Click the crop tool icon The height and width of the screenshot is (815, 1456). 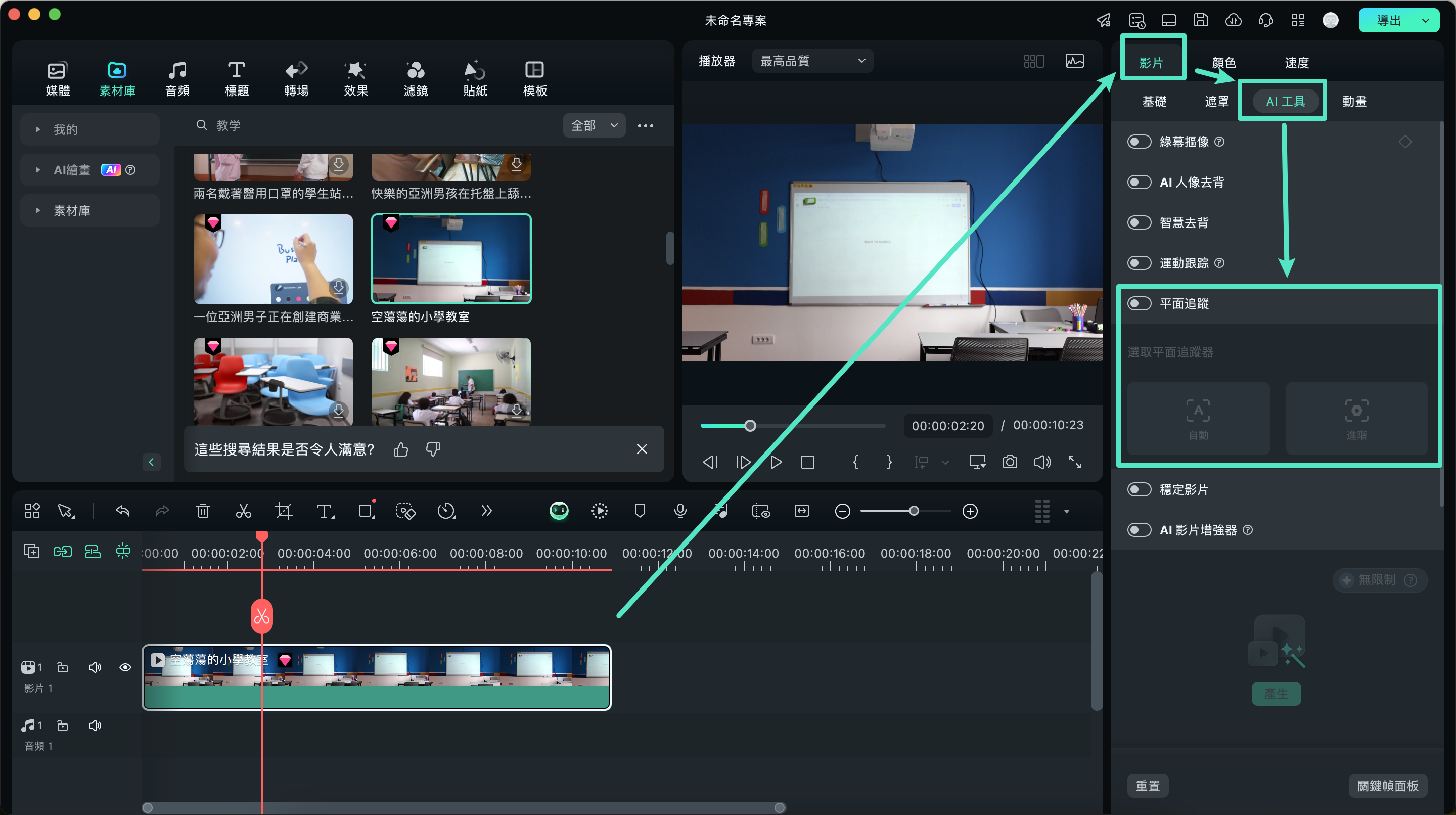pos(284,512)
